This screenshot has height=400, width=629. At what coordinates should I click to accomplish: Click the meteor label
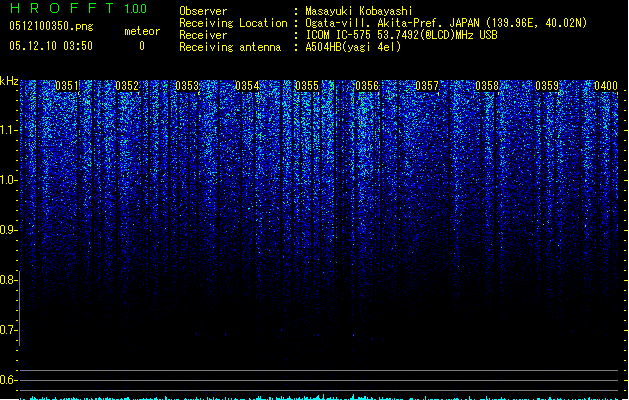(x=142, y=31)
